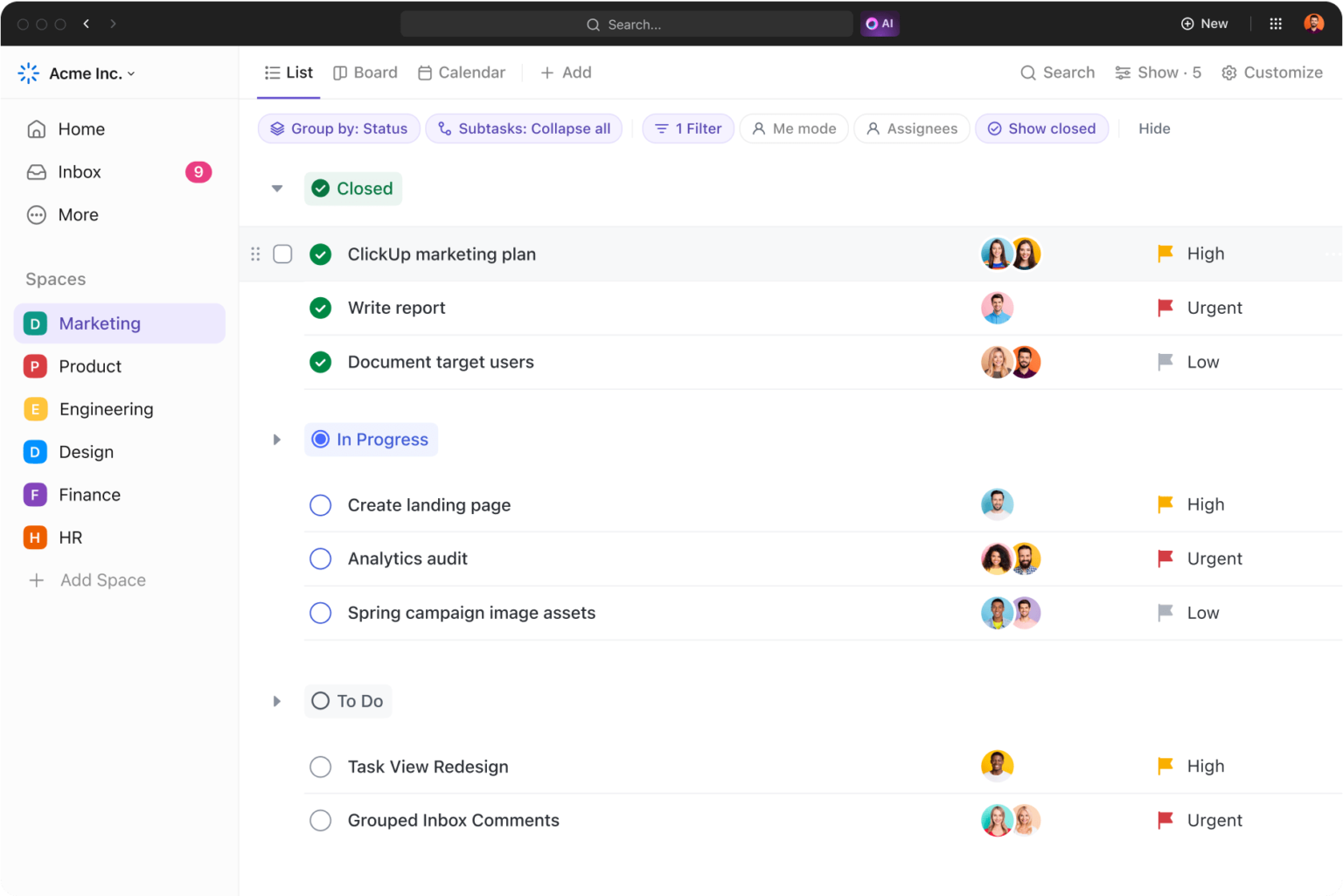Click the New button

click(x=1204, y=24)
